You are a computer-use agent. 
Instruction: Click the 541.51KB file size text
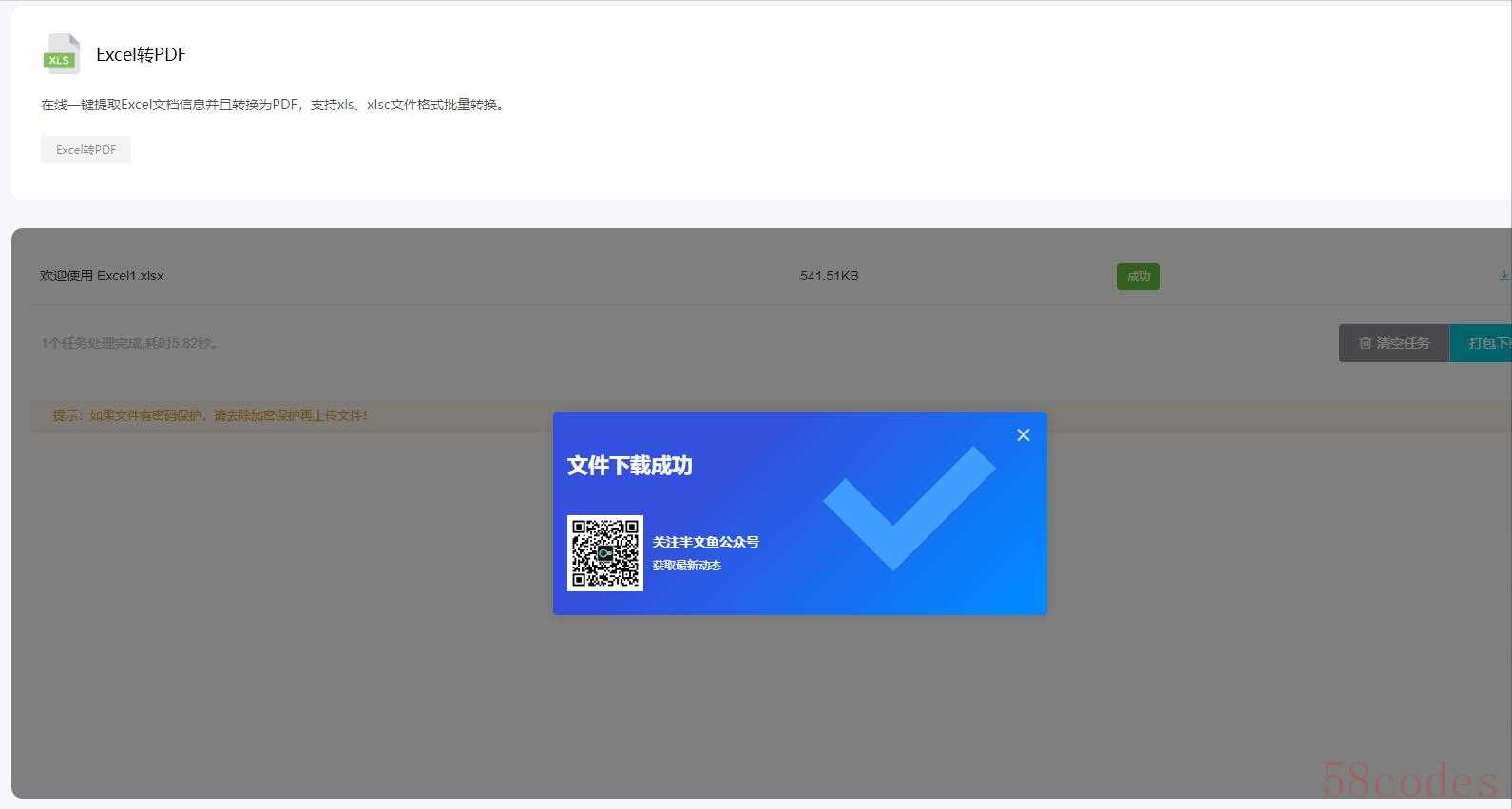[x=829, y=276]
